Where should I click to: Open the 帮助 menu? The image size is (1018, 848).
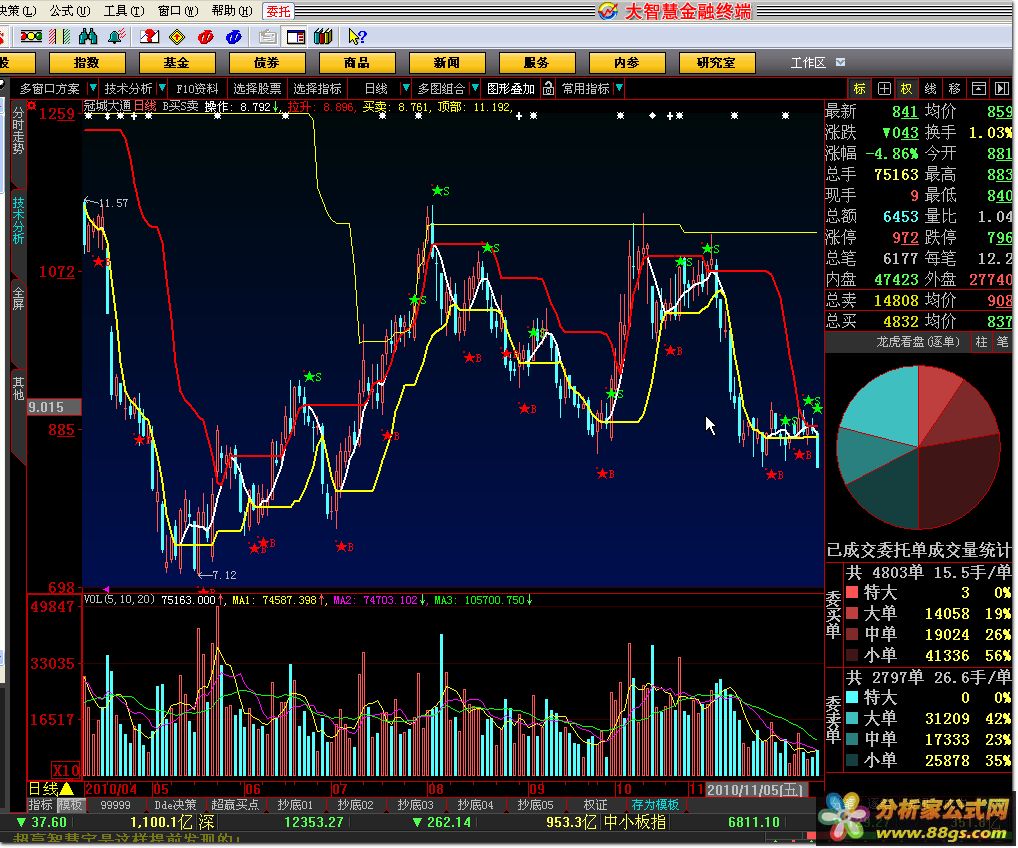point(231,10)
